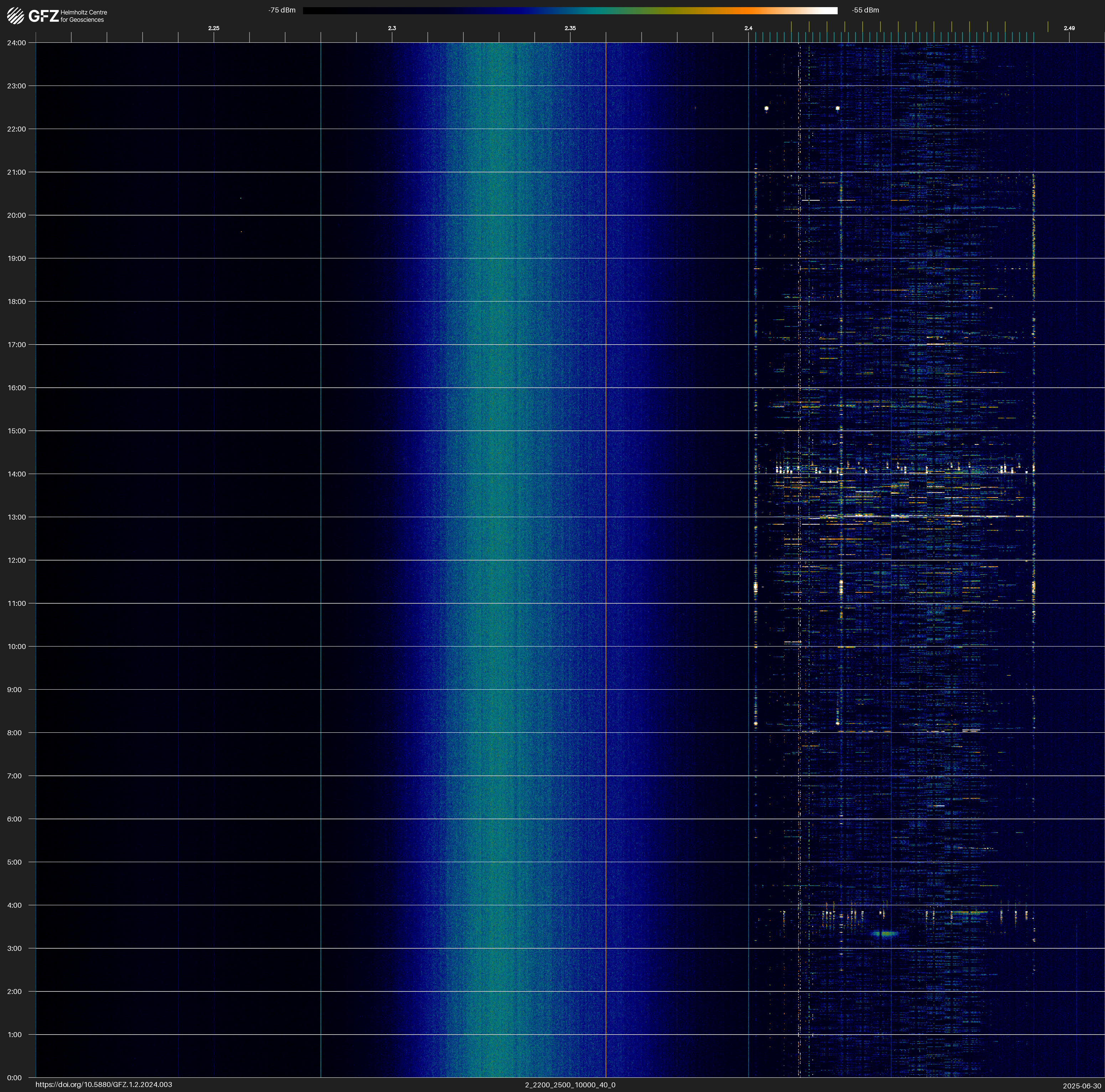Click the power color scale gradient bar
Screen dimensions: 1105x1092
(570, 10)
